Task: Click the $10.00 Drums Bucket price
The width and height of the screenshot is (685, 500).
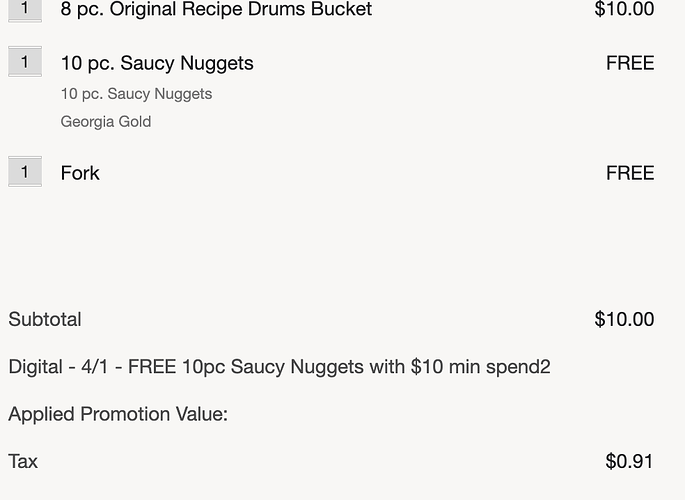Action: (624, 9)
